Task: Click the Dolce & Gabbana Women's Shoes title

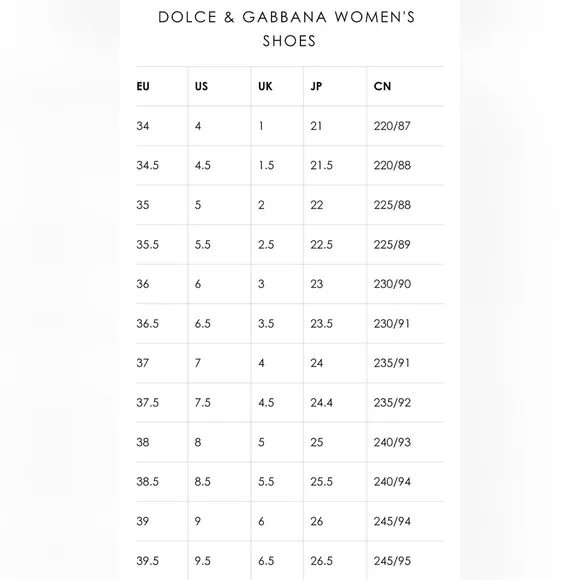Action: coord(287,29)
